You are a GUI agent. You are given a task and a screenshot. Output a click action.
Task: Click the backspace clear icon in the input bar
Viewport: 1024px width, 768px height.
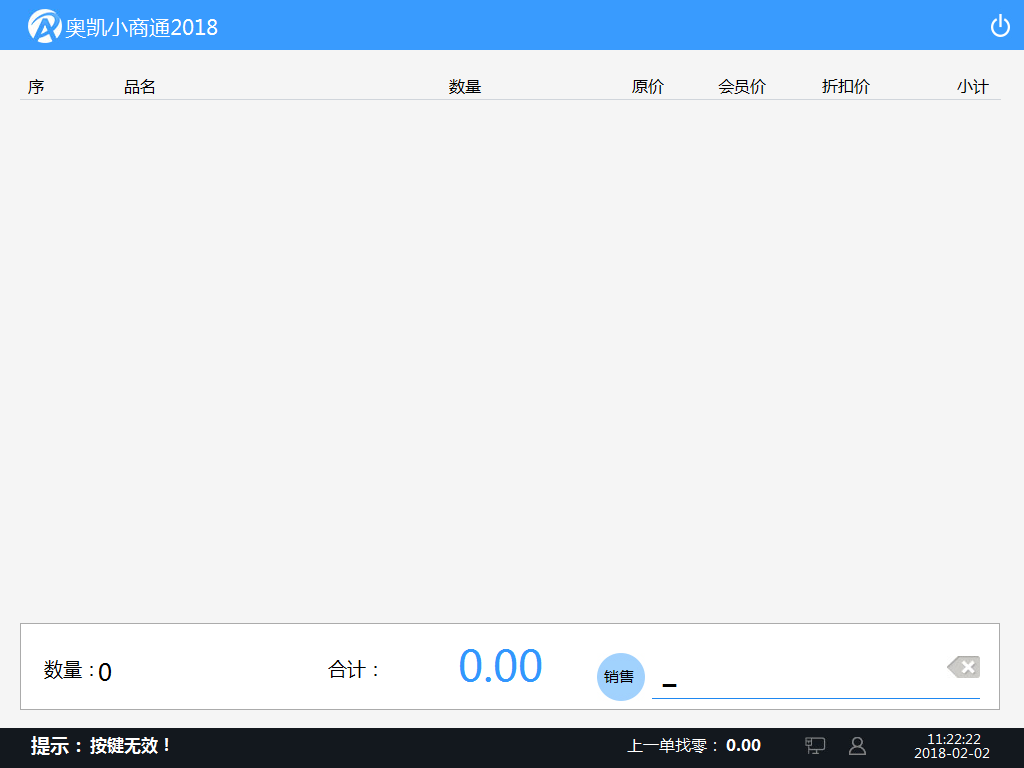[x=962, y=667]
